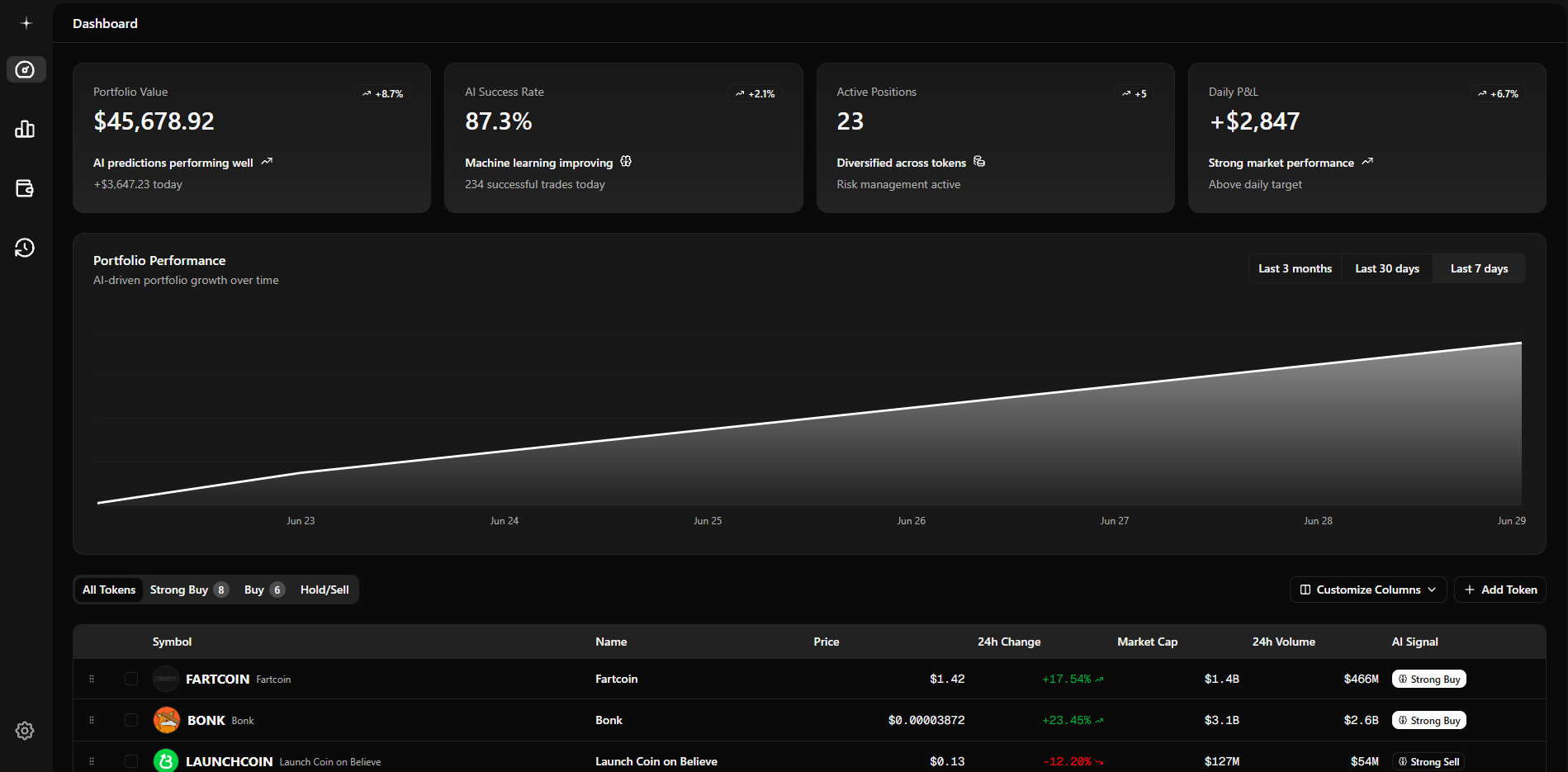Image resolution: width=1568 pixels, height=772 pixels.
Task: Click Strong Buy signal badge for FARTCOIN
Action: (1429, 679)
